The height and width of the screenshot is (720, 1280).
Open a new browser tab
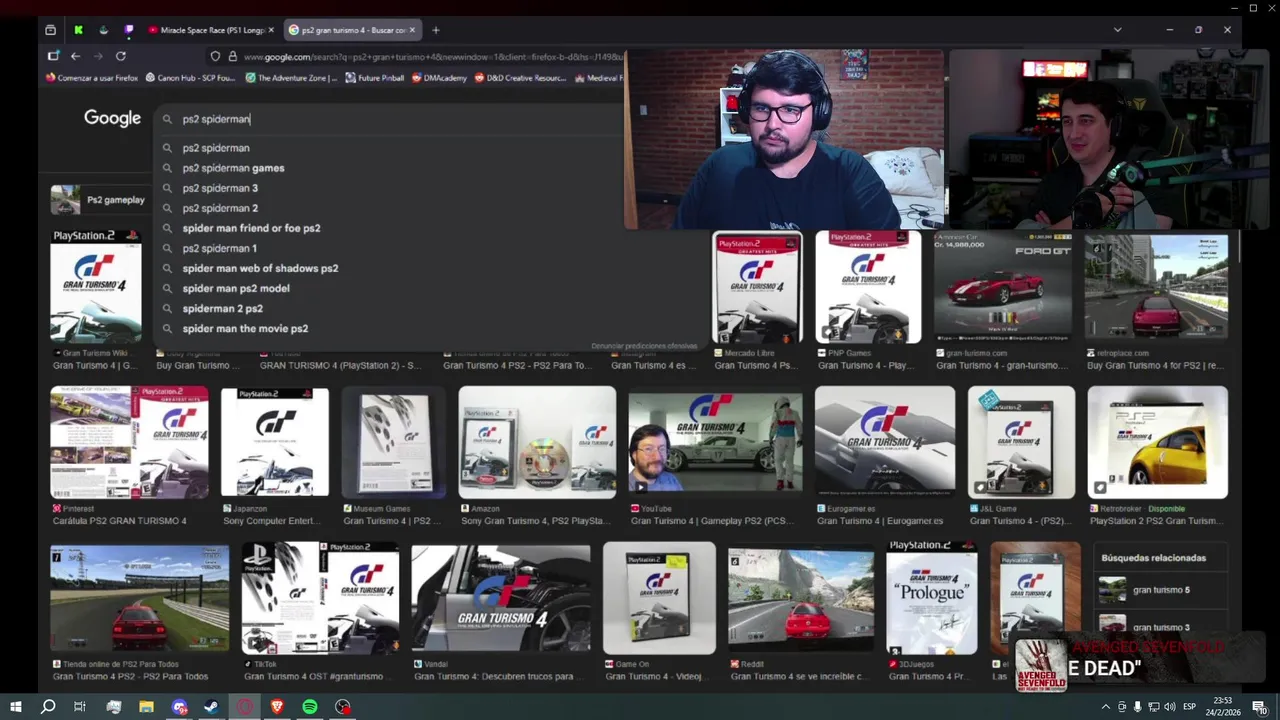pyautogui.click(x=435, y=30)
